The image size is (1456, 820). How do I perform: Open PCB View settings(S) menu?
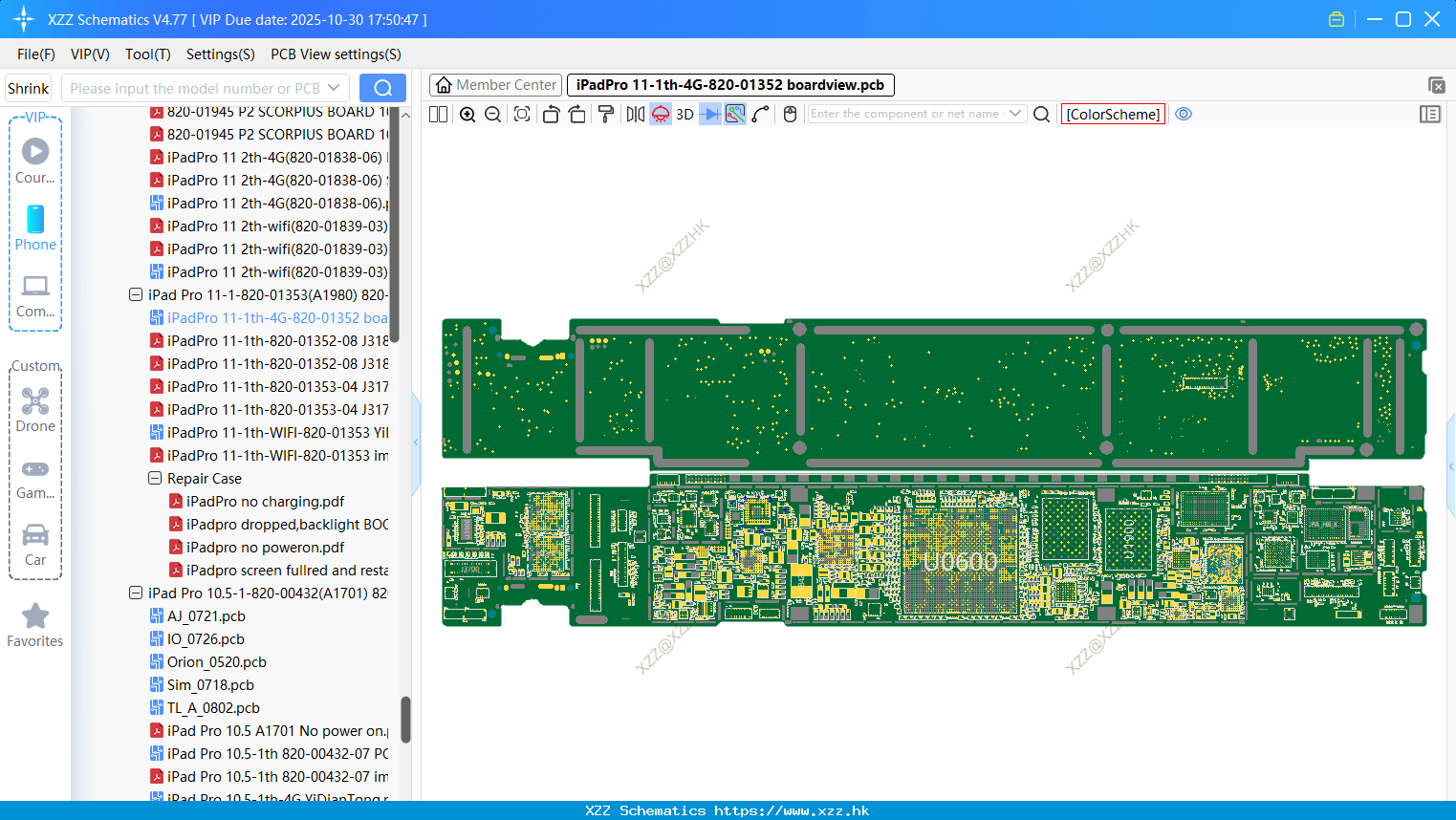(x=336, y=54)
